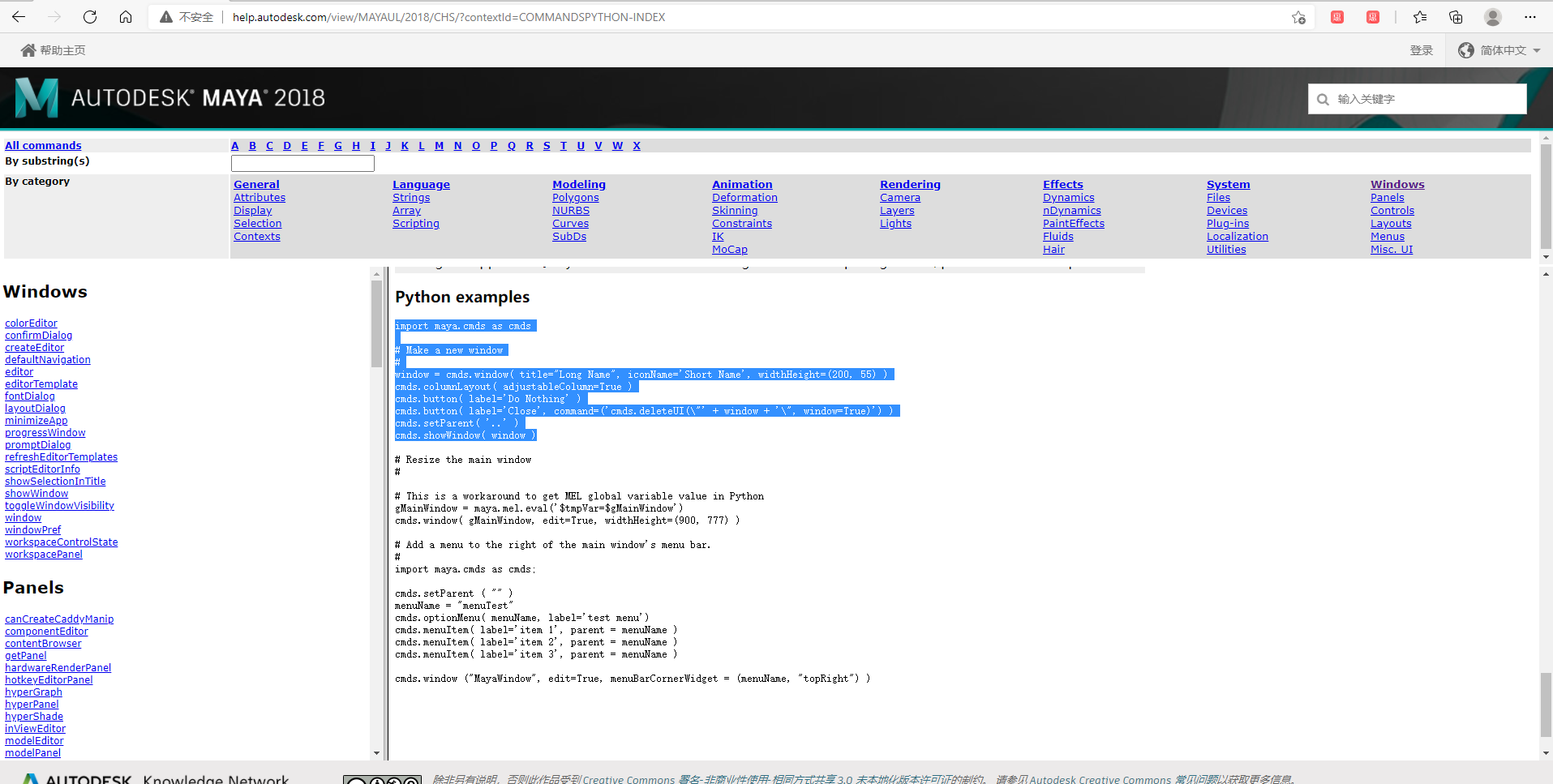Viewport: 1553px width, 784px height.
Task: Click the Autodesk Maya M logo
Action: [36, 97]
